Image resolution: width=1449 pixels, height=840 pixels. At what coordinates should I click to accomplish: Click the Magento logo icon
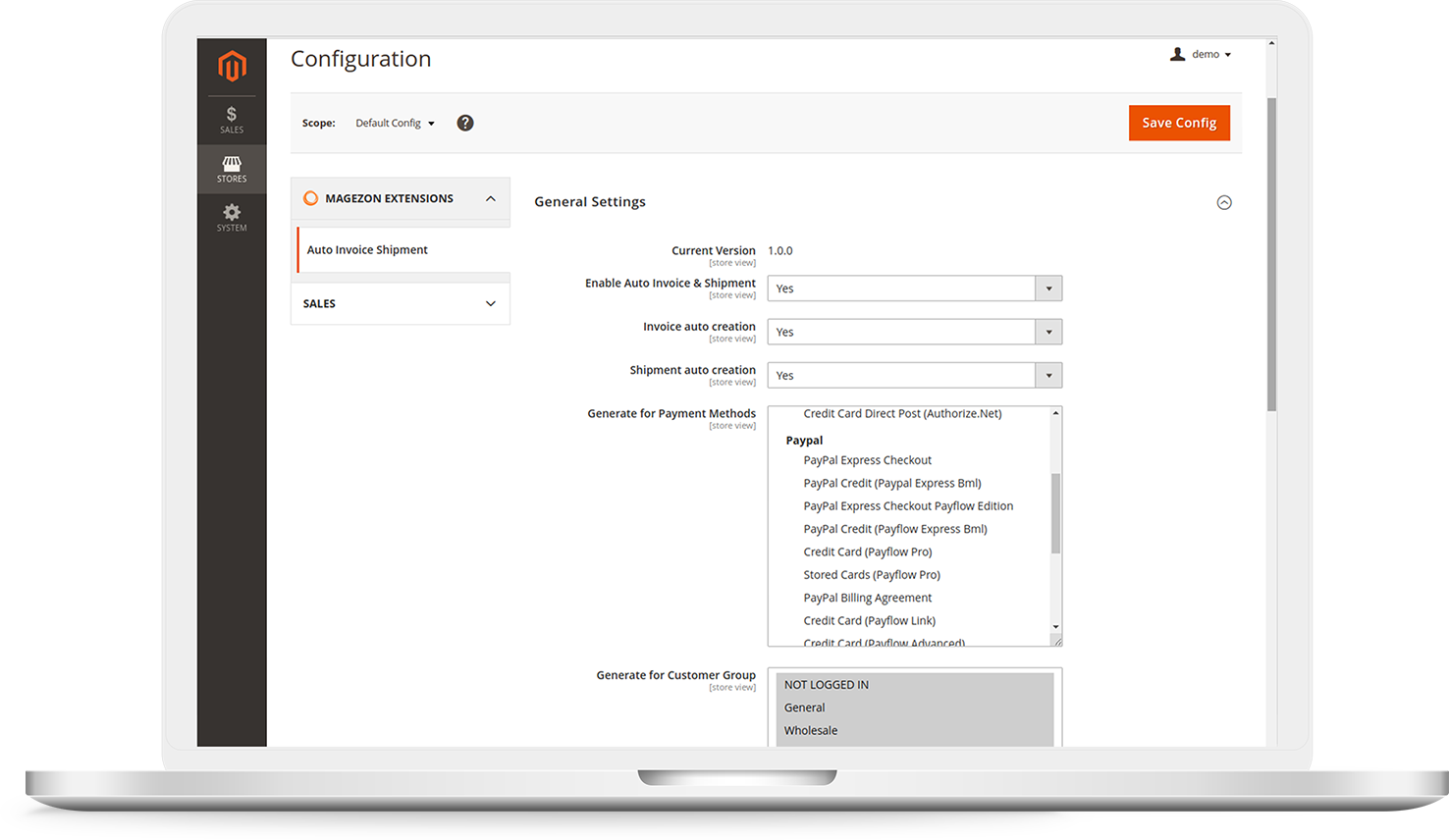click(232, 65)
